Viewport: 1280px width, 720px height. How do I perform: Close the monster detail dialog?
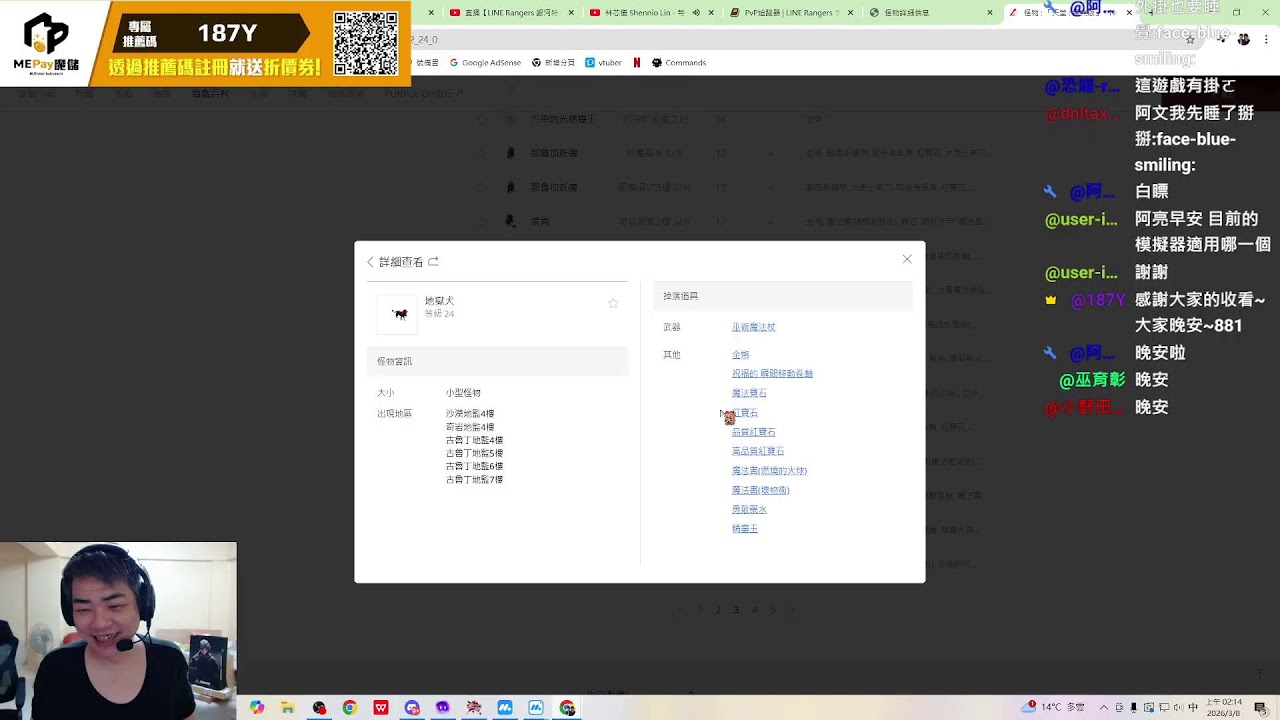(907, 259)
